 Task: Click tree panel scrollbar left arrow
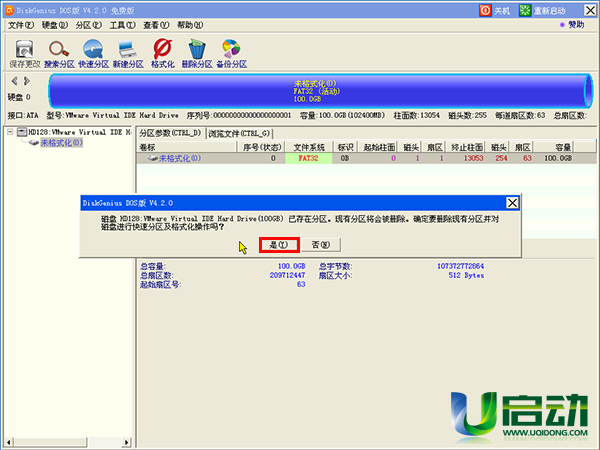click(8, 442)
